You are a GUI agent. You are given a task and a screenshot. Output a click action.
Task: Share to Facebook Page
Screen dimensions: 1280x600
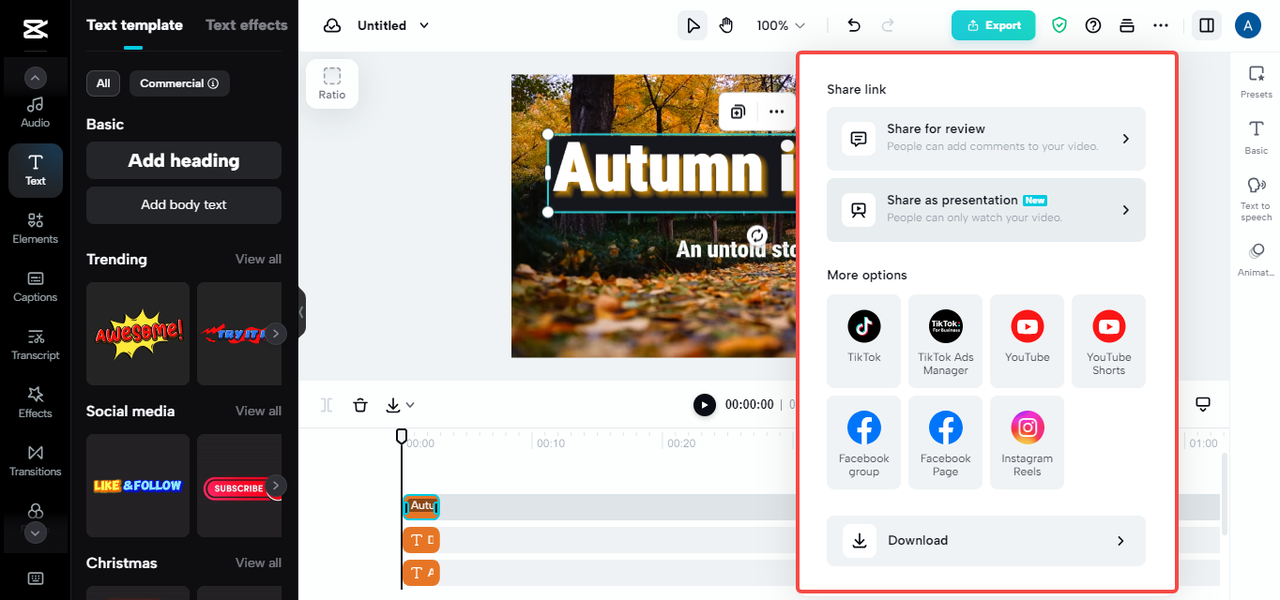click(946, 442)
